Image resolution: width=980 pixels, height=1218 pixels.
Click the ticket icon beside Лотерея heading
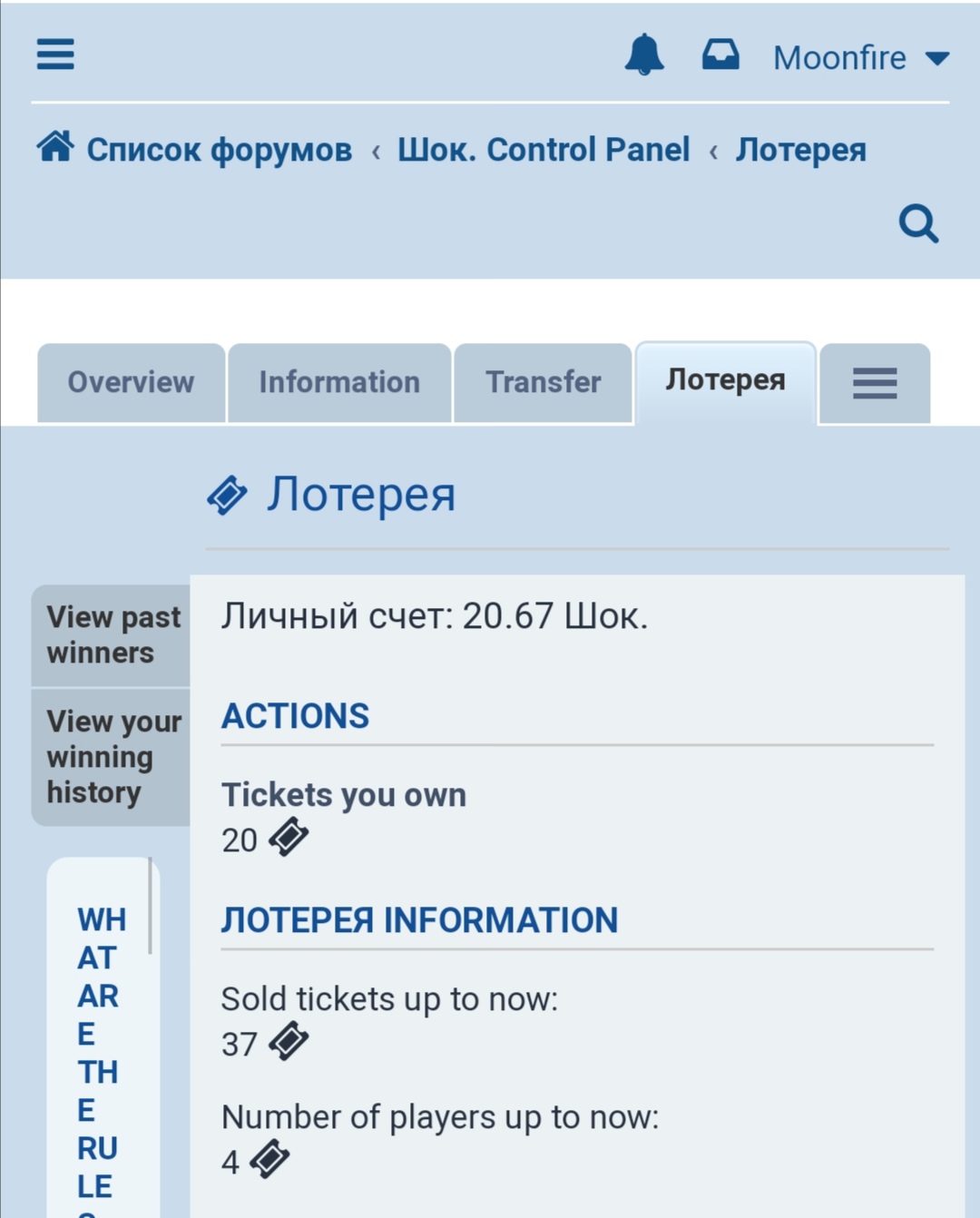(x=227, y=495)
